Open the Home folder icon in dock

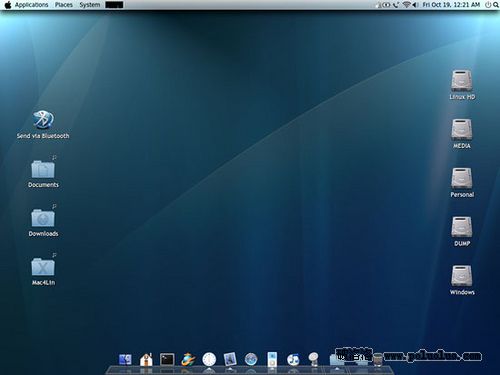pyautogui.click(x=146, y=360)
